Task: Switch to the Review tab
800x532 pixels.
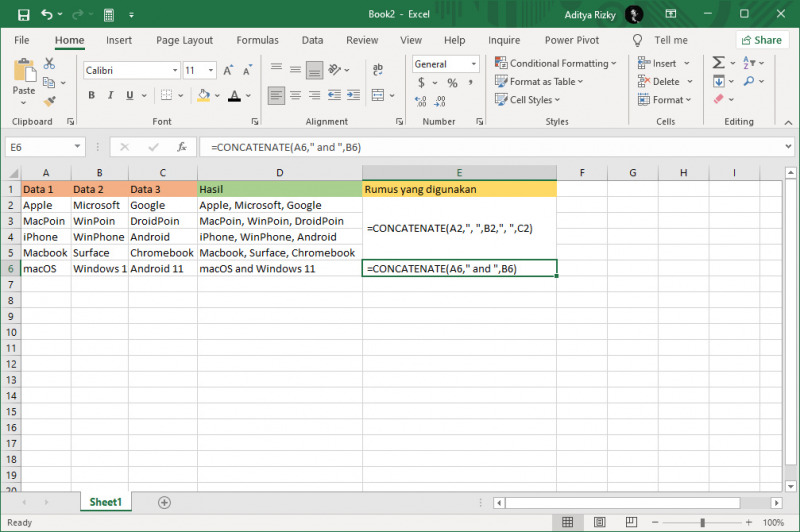Action: [x=362, y=40]
